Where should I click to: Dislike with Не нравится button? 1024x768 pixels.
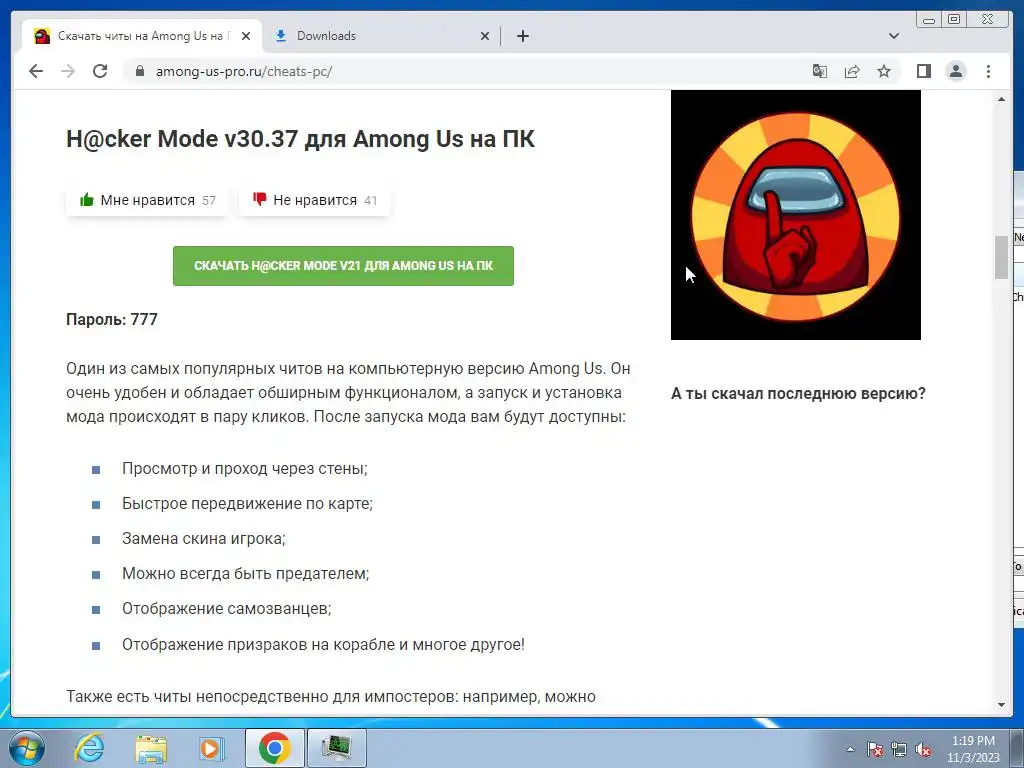315,200
